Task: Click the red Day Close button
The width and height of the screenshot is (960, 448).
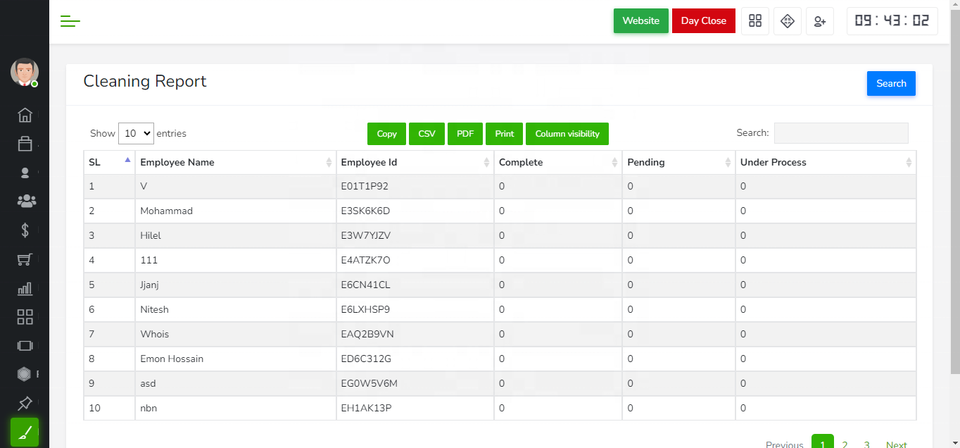Action: coord(703,21)
